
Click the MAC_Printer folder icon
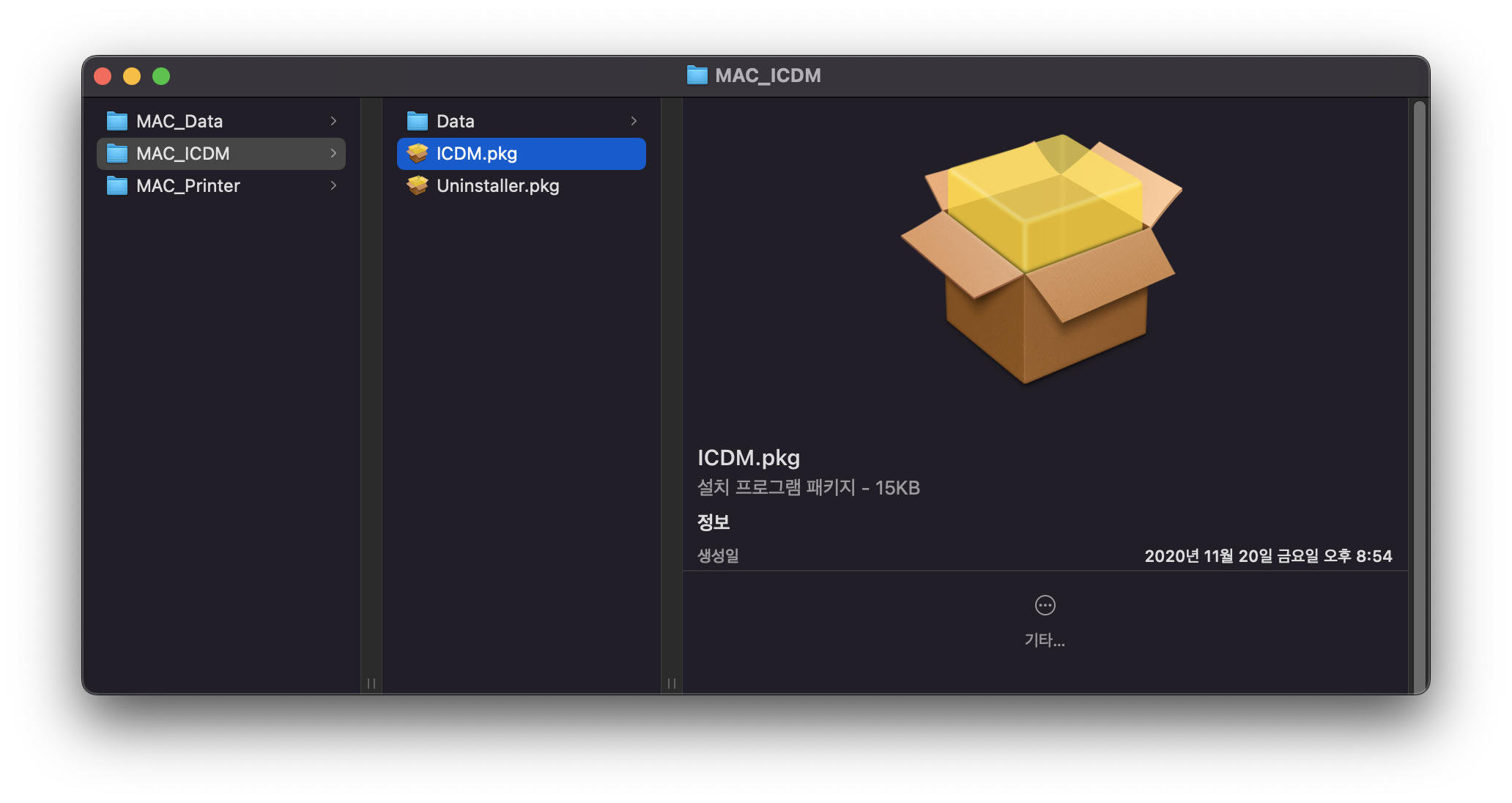pyautogui.click(x=117, y=185)
